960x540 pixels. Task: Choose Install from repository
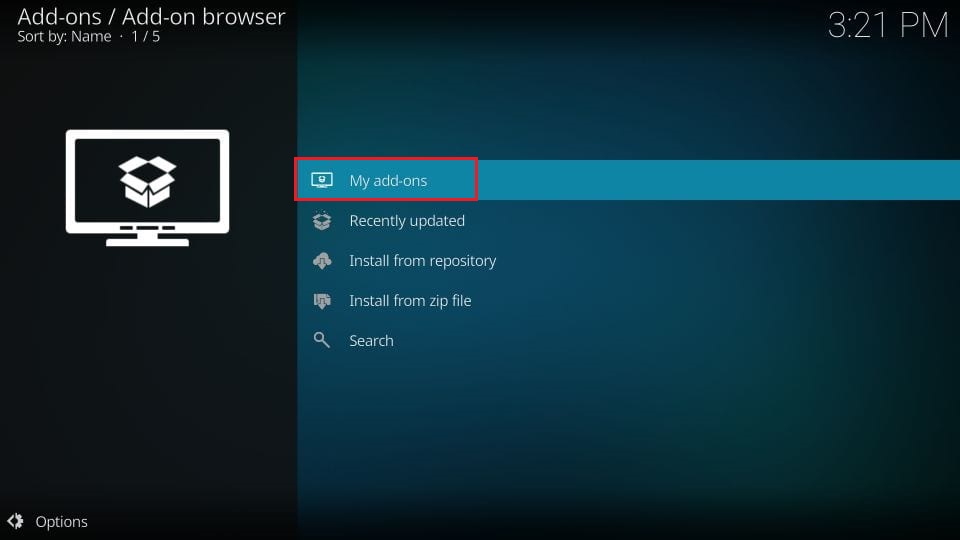tap(628, 260)
